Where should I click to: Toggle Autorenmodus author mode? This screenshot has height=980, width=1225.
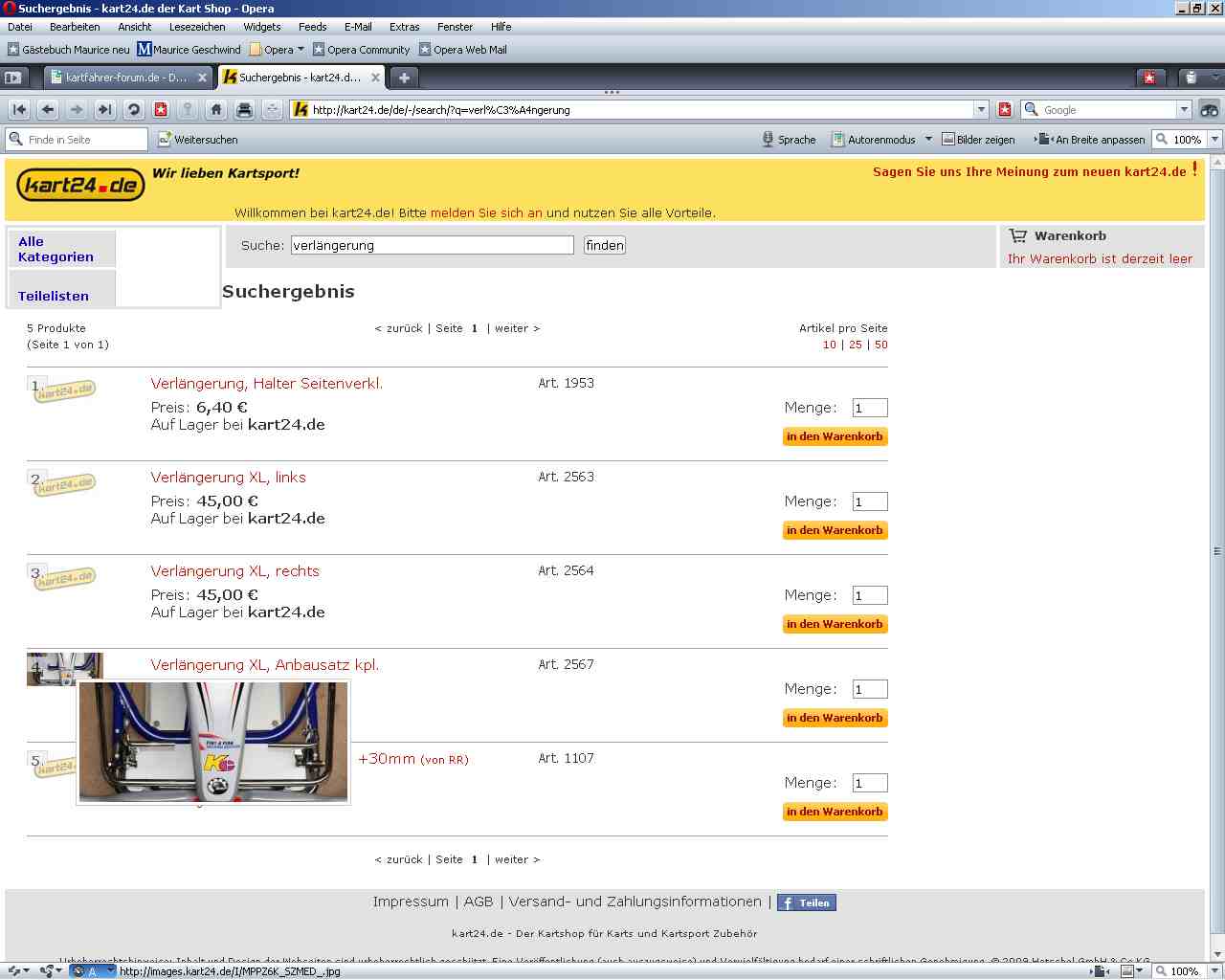874,140
